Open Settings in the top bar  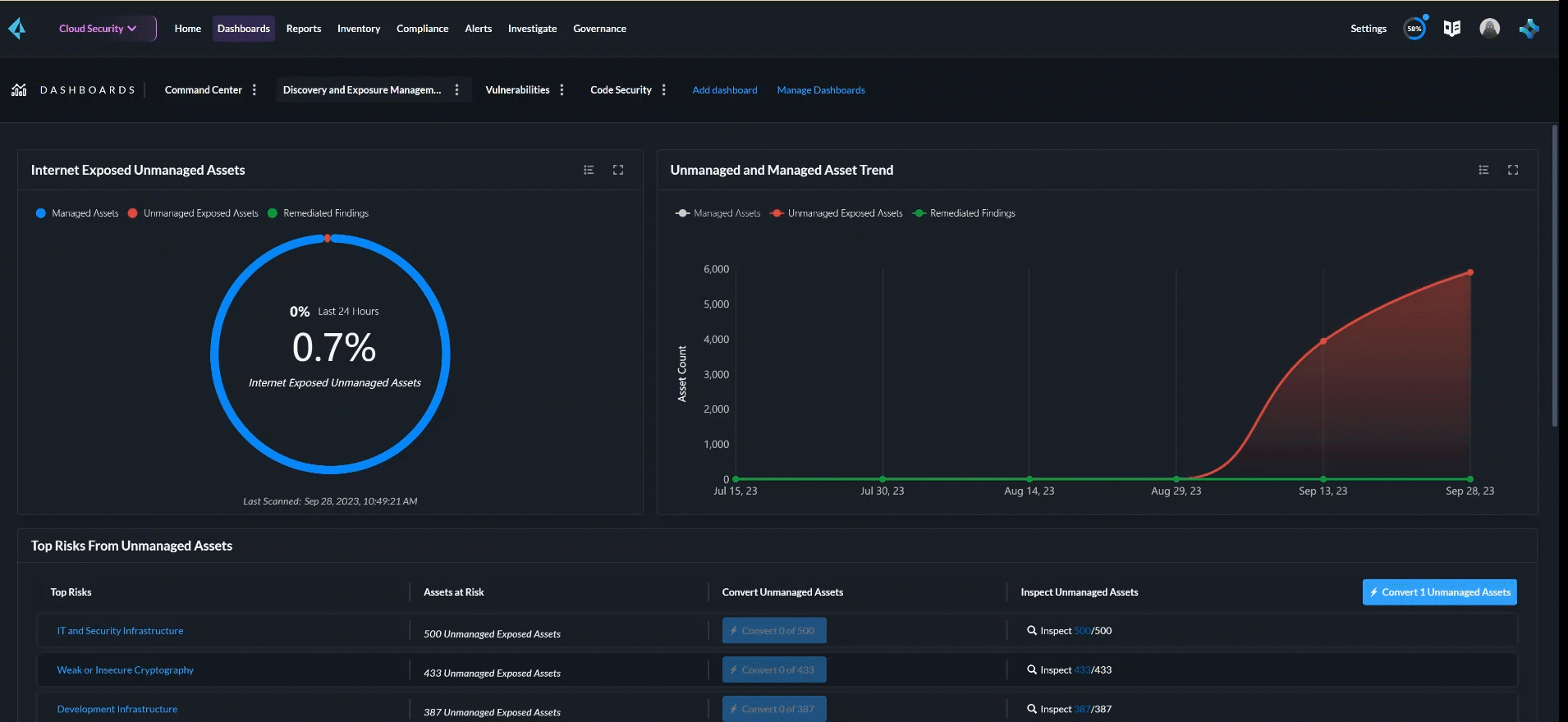1369,29
